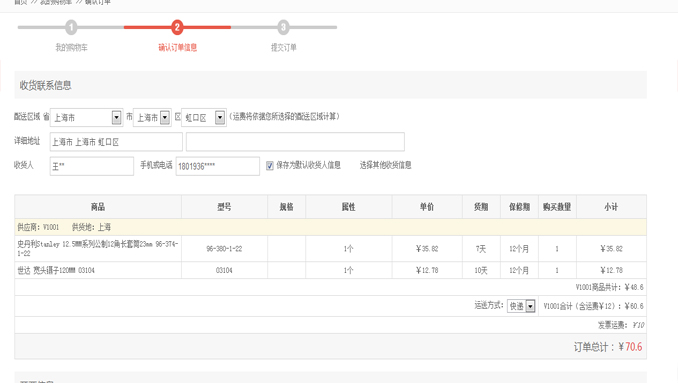Click the 小计 column header

[611, 207]
